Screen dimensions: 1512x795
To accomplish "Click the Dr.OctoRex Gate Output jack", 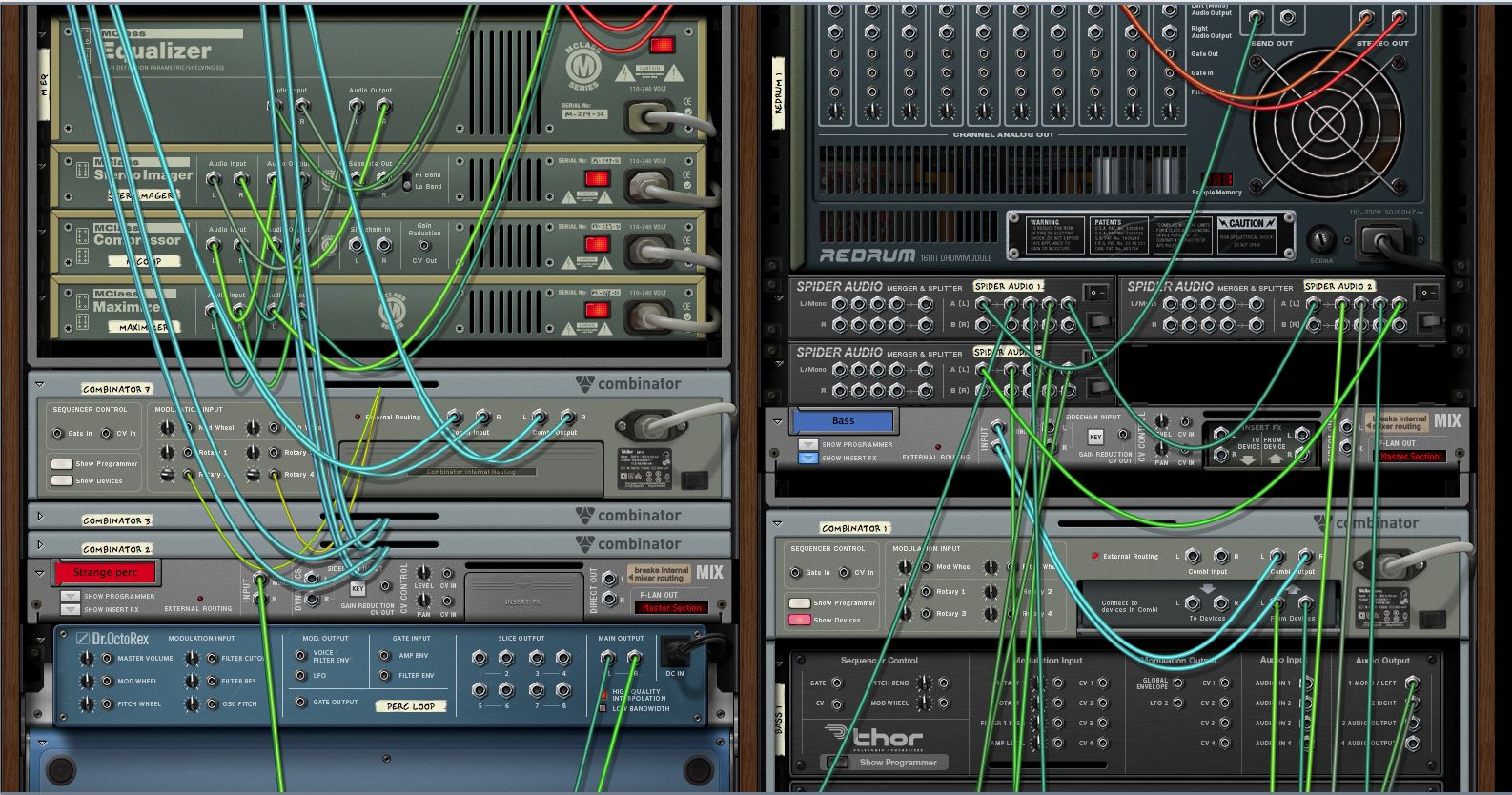I will (x=300, y=703).
